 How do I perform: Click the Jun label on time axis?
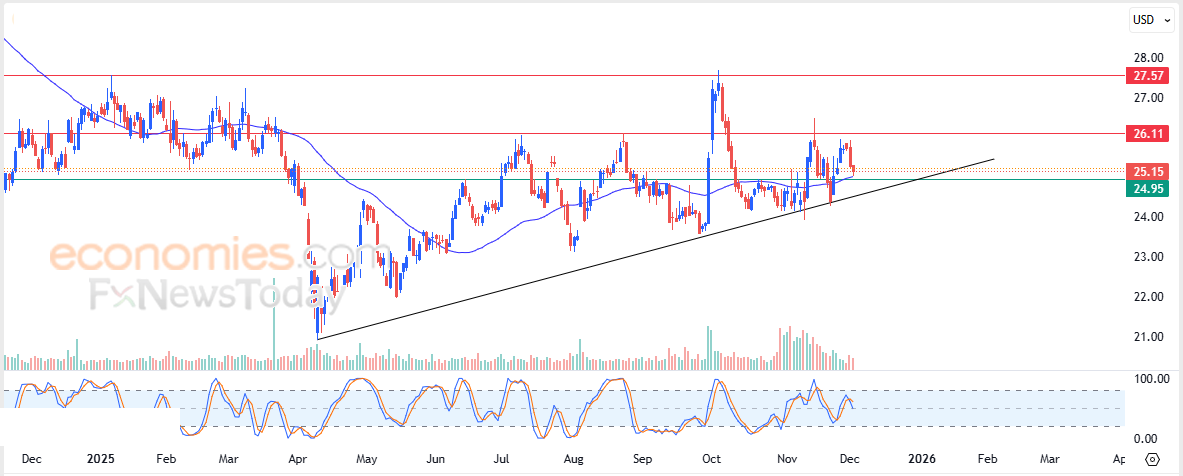pyautogui.click(x=435, y=459)
